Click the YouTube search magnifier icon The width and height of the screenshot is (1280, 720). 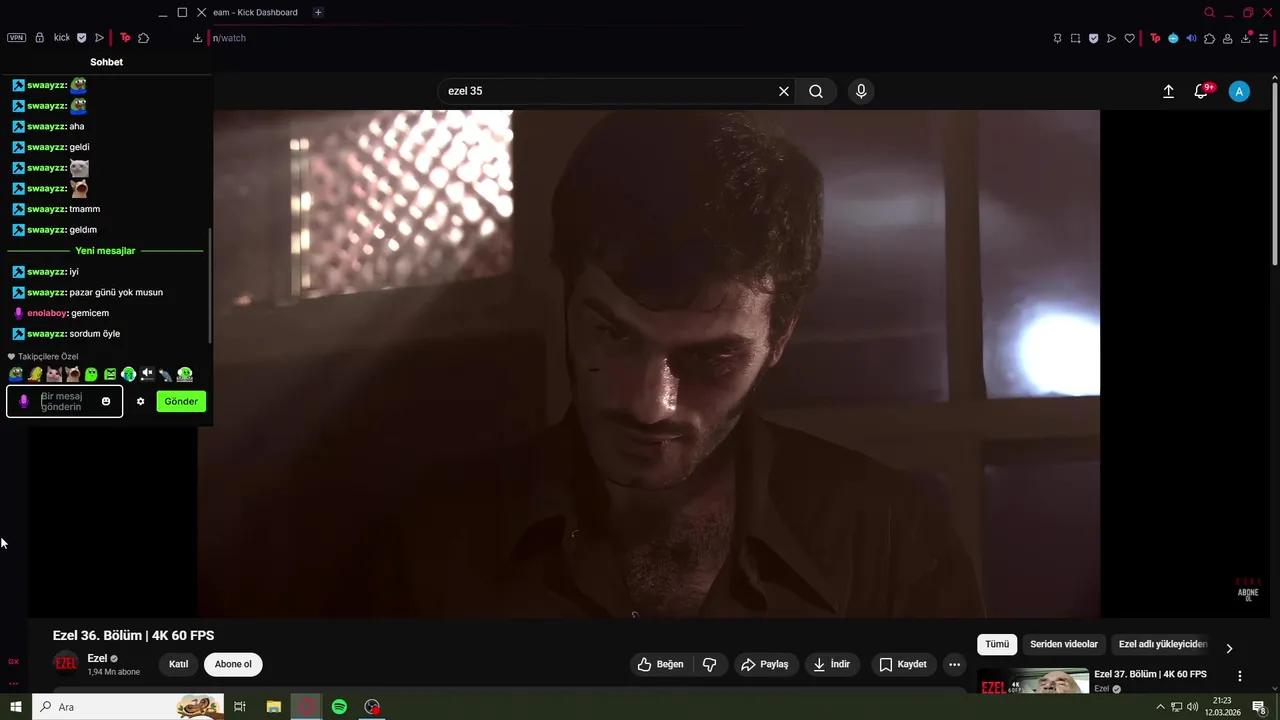point(816,91)
